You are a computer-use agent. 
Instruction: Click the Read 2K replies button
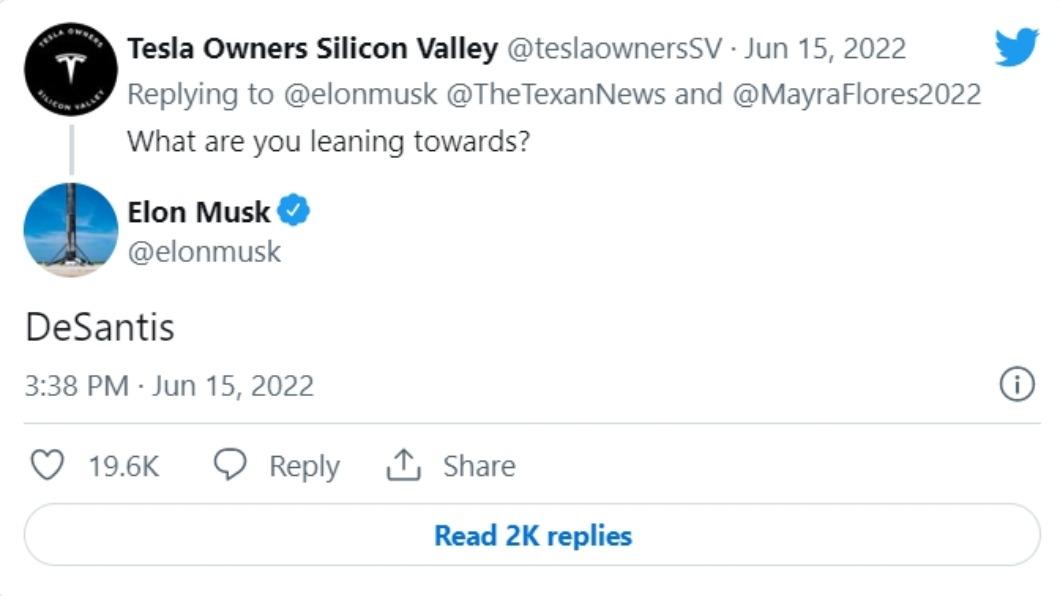(532, 535)
